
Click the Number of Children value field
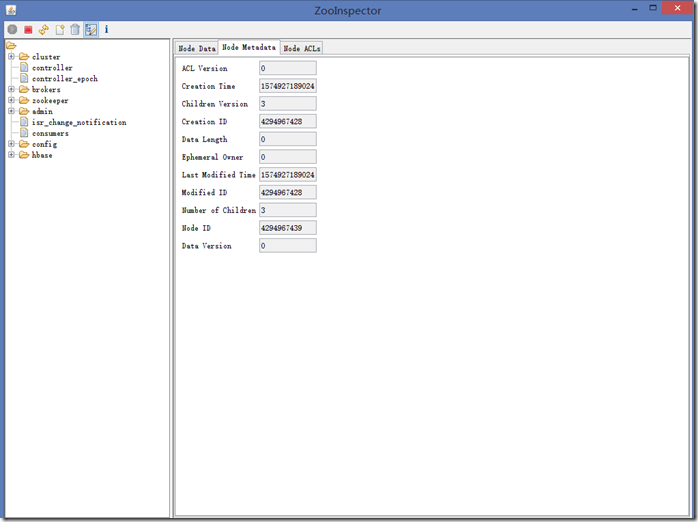tap(288, 210)
